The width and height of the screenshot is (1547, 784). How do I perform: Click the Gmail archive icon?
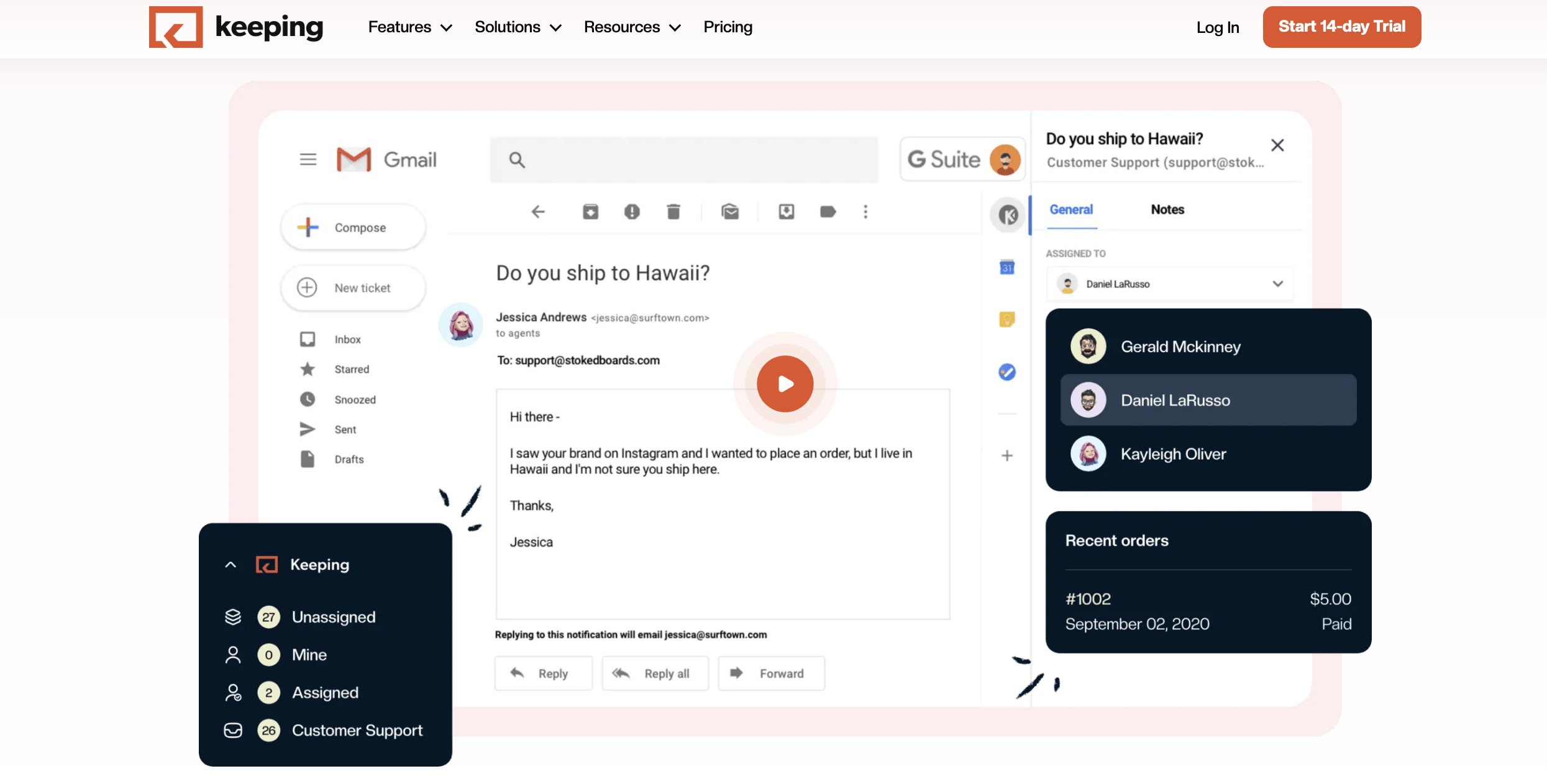coord(590,212)
